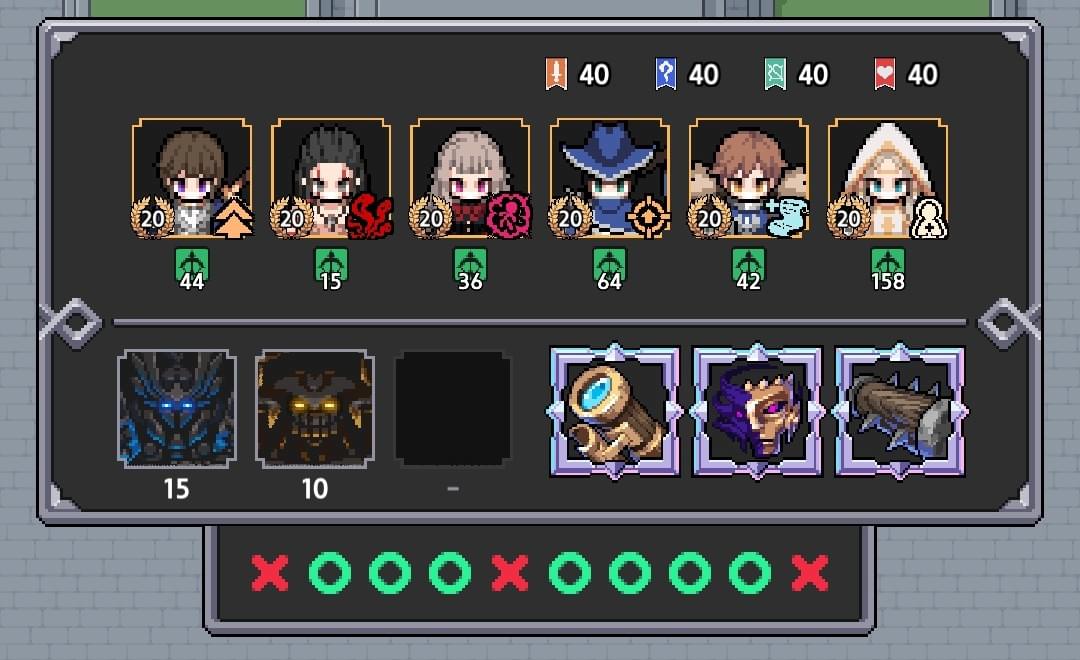Click the empty third boss slot
Viewport: 1080px width, 660px height.
click(453, 409)
